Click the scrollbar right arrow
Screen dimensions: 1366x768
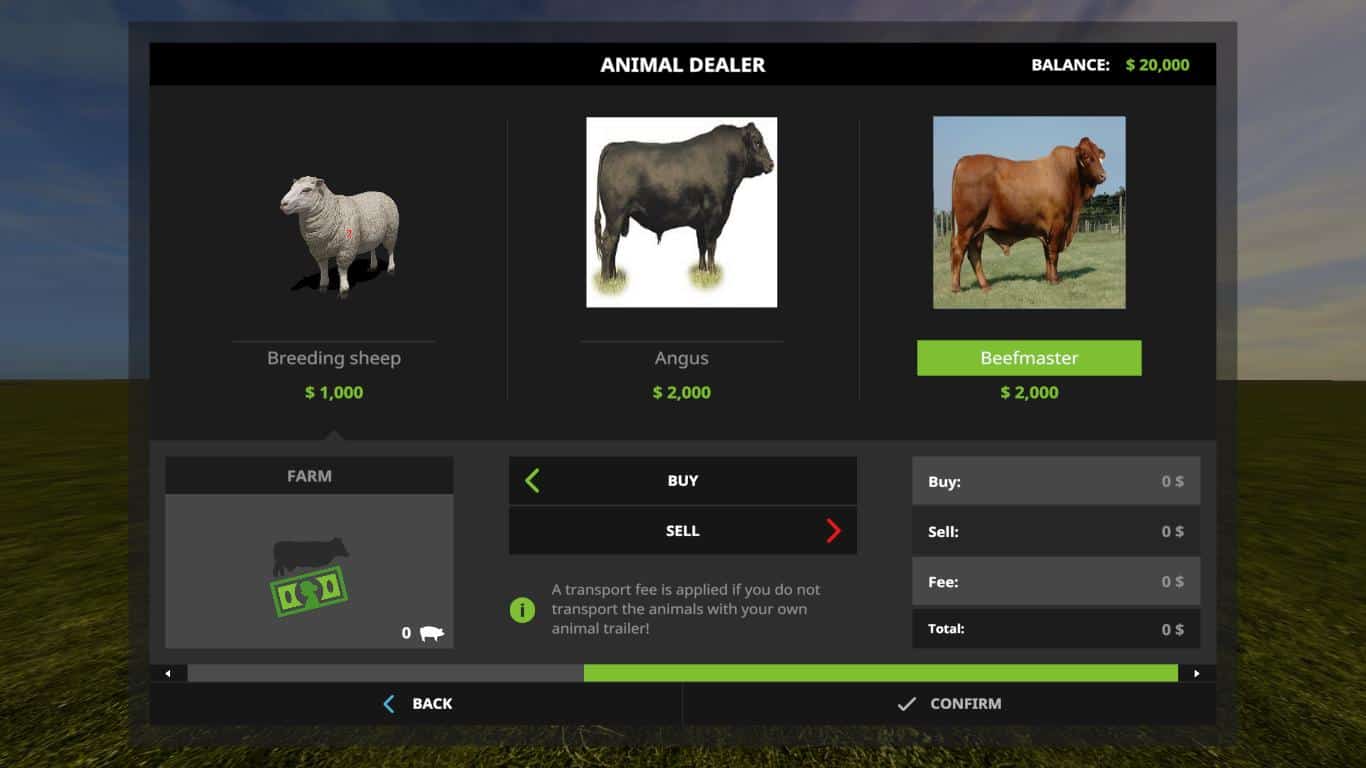coord(1197,674)
